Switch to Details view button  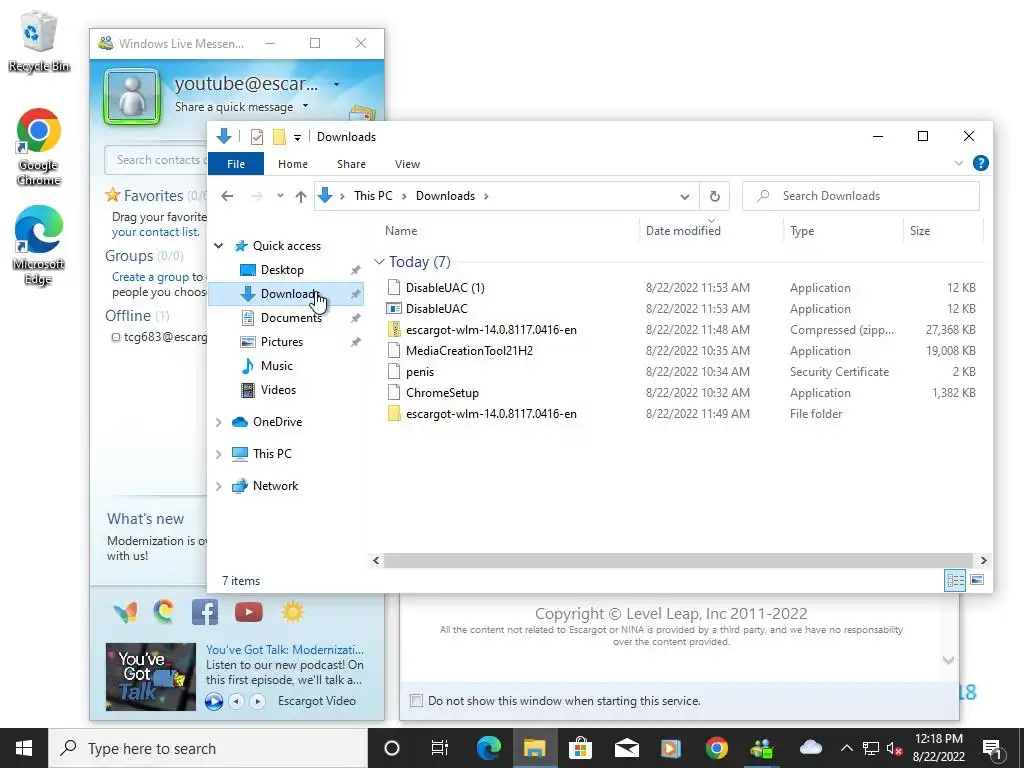pyautogui.click(x=955, y=580)
